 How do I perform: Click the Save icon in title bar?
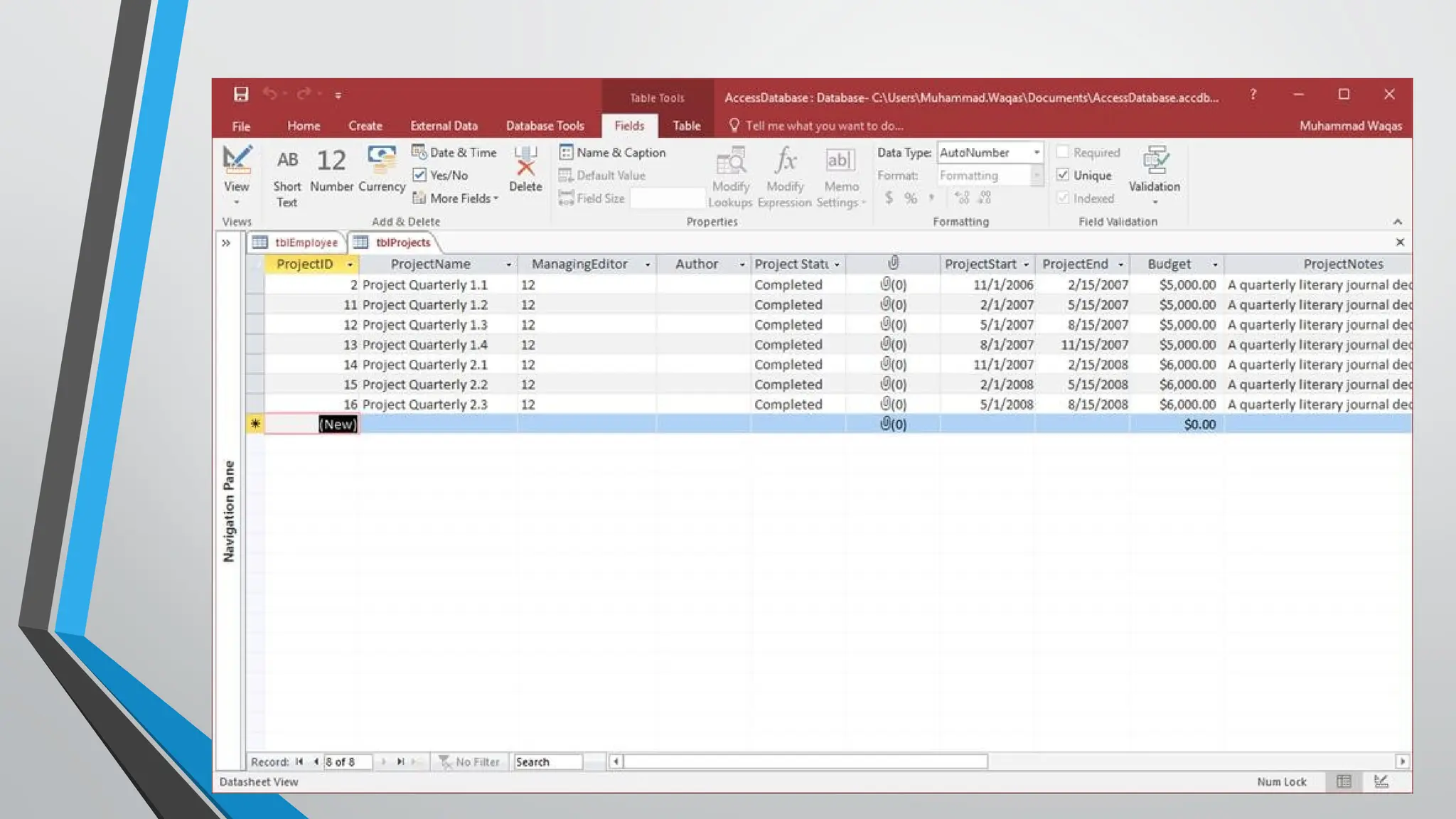click(x=241, y=94)
